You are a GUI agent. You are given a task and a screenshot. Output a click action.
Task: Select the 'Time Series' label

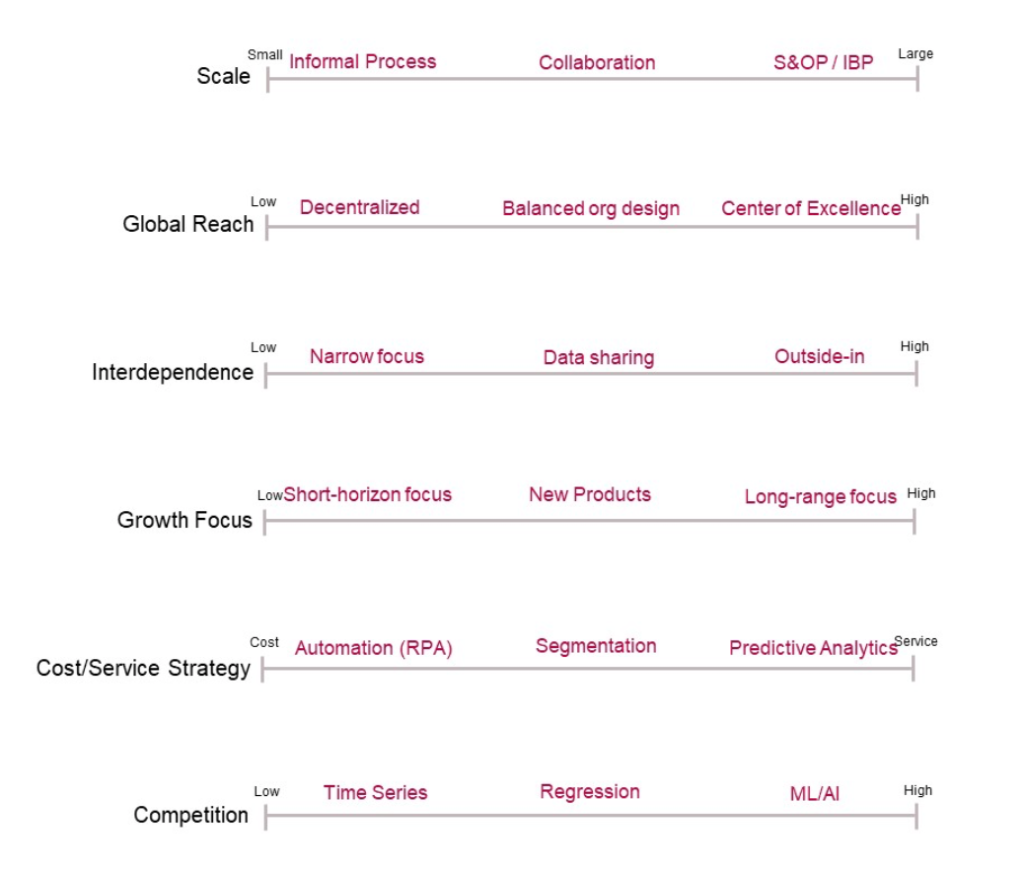coord(375,792)
